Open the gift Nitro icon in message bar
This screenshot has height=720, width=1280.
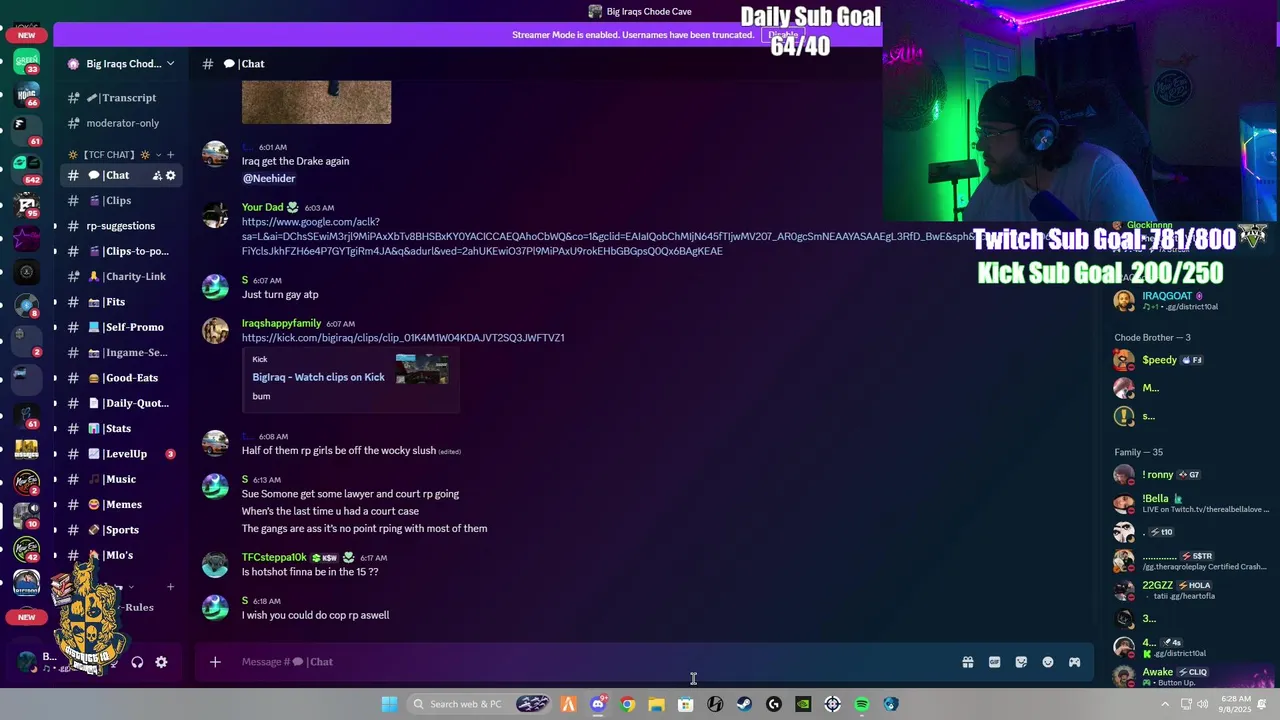pyautogui.click(x=968, y=662)
